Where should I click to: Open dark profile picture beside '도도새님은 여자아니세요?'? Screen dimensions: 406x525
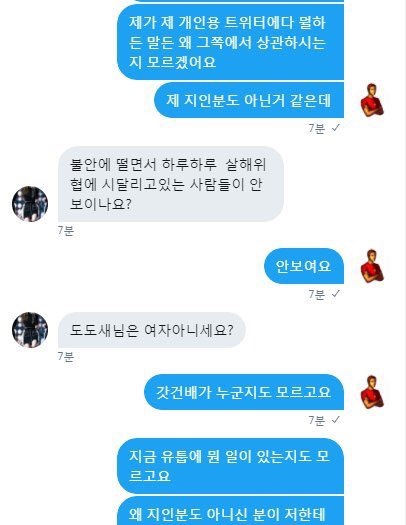coord(30,330)
